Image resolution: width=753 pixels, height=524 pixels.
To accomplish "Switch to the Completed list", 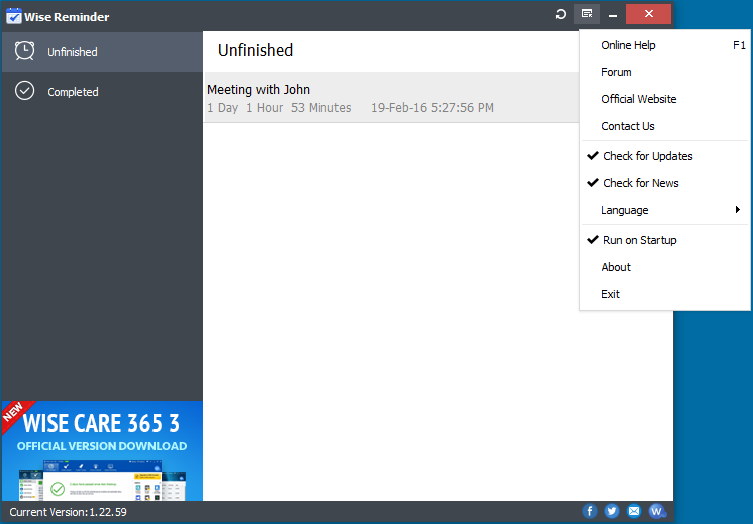I will [72, 92].
